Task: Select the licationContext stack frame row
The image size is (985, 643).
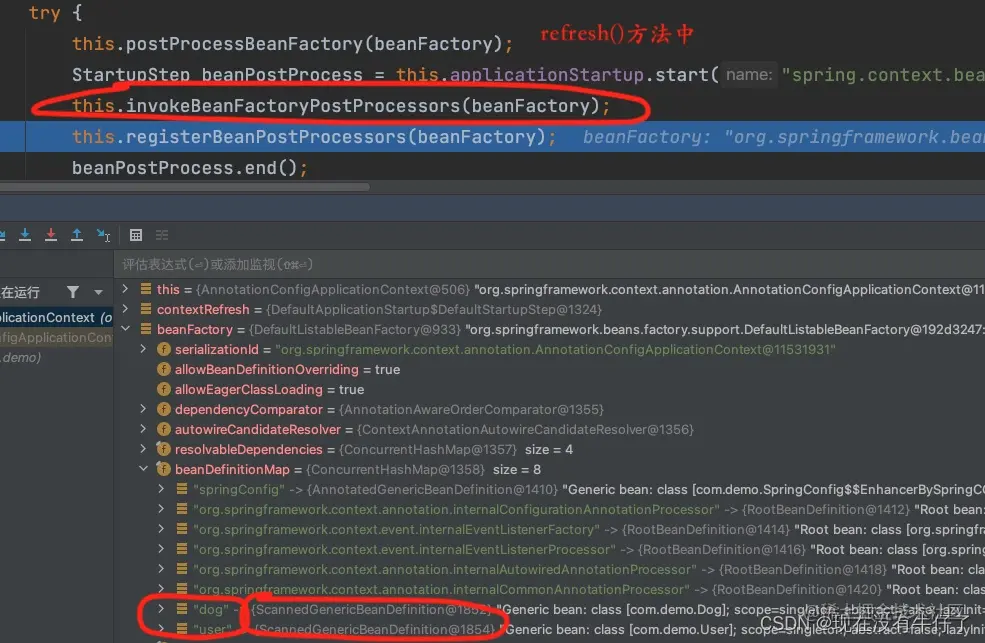Action: (57, 318)
